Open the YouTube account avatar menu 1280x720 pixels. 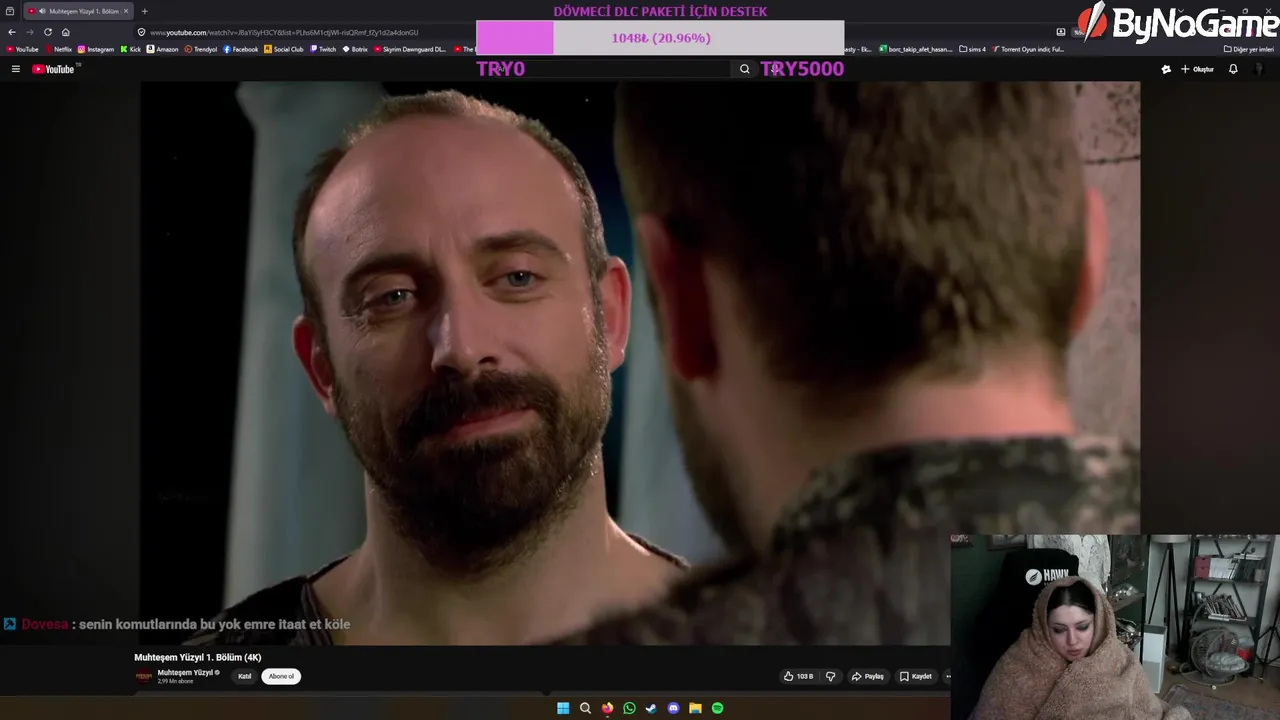point(1259,69)
